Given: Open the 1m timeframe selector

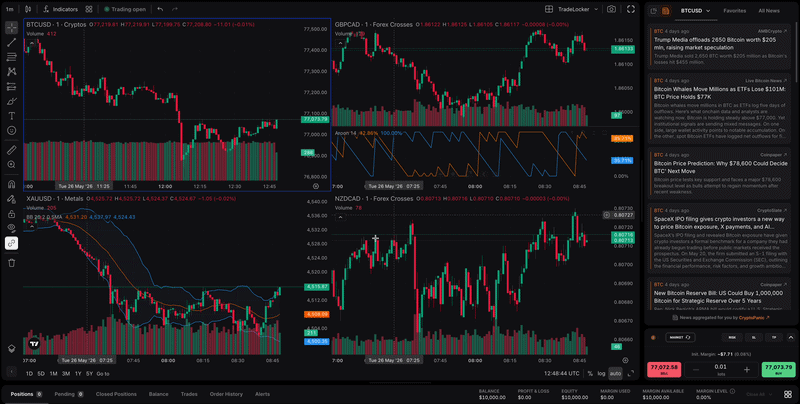Looking at the screenshot, I should [10, 9].
